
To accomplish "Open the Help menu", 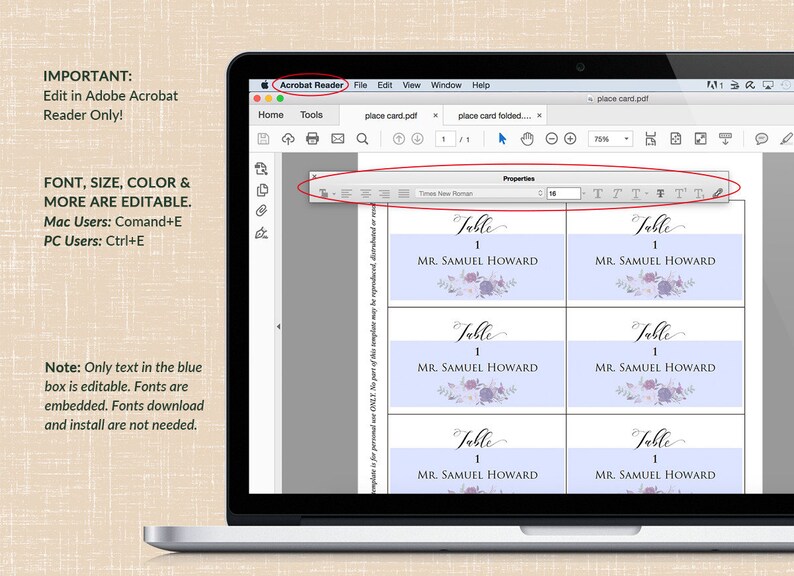I will [481, 85].
